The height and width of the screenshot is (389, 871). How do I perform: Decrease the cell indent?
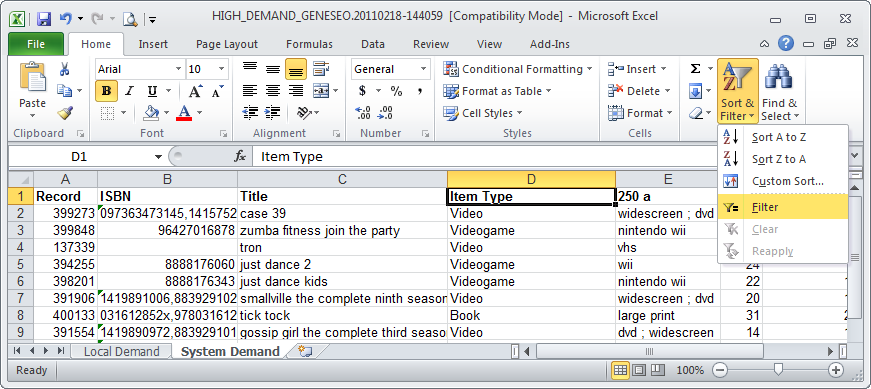pos(250,113)
